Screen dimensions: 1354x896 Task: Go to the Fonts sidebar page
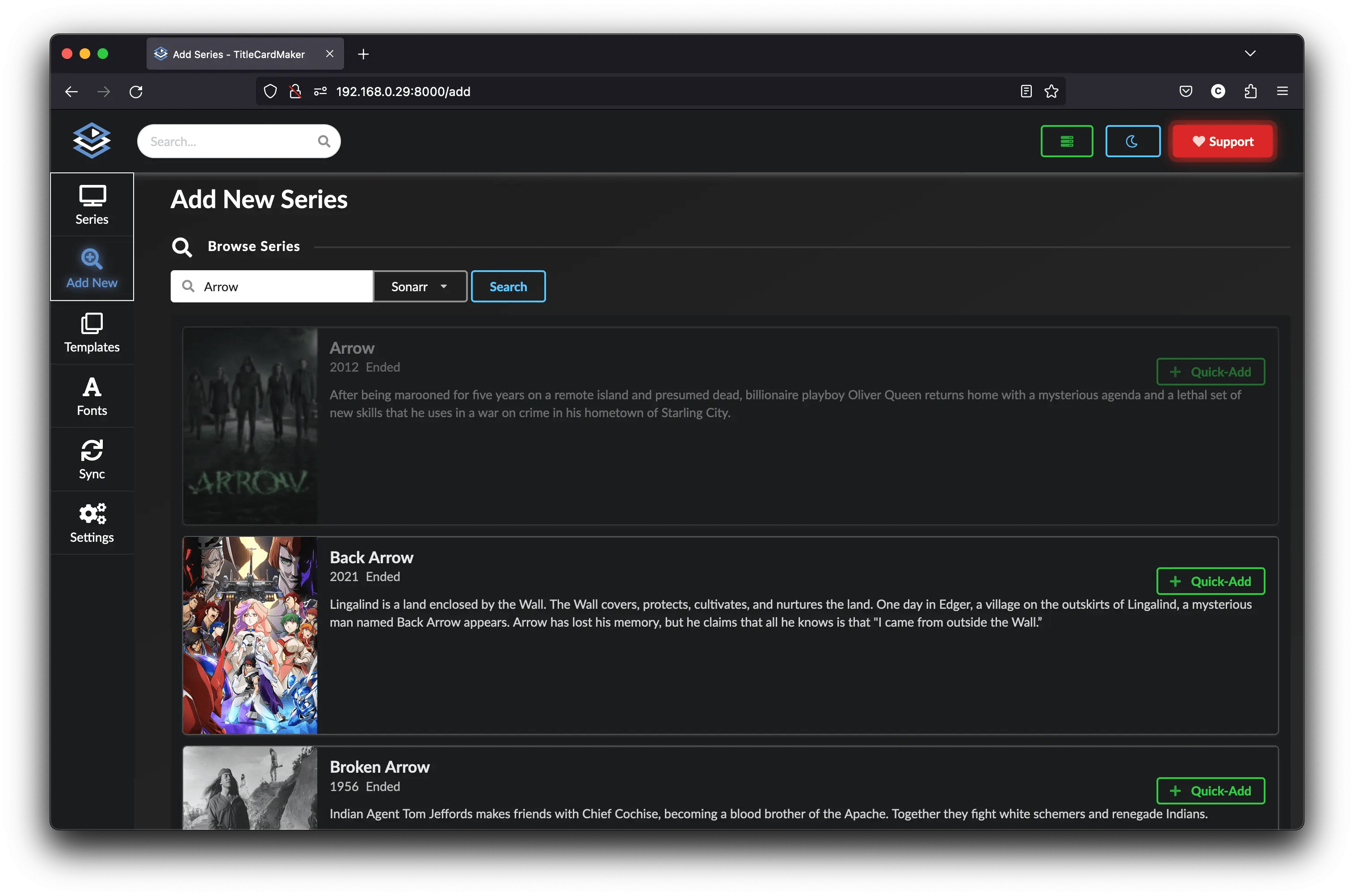[92, 396]
